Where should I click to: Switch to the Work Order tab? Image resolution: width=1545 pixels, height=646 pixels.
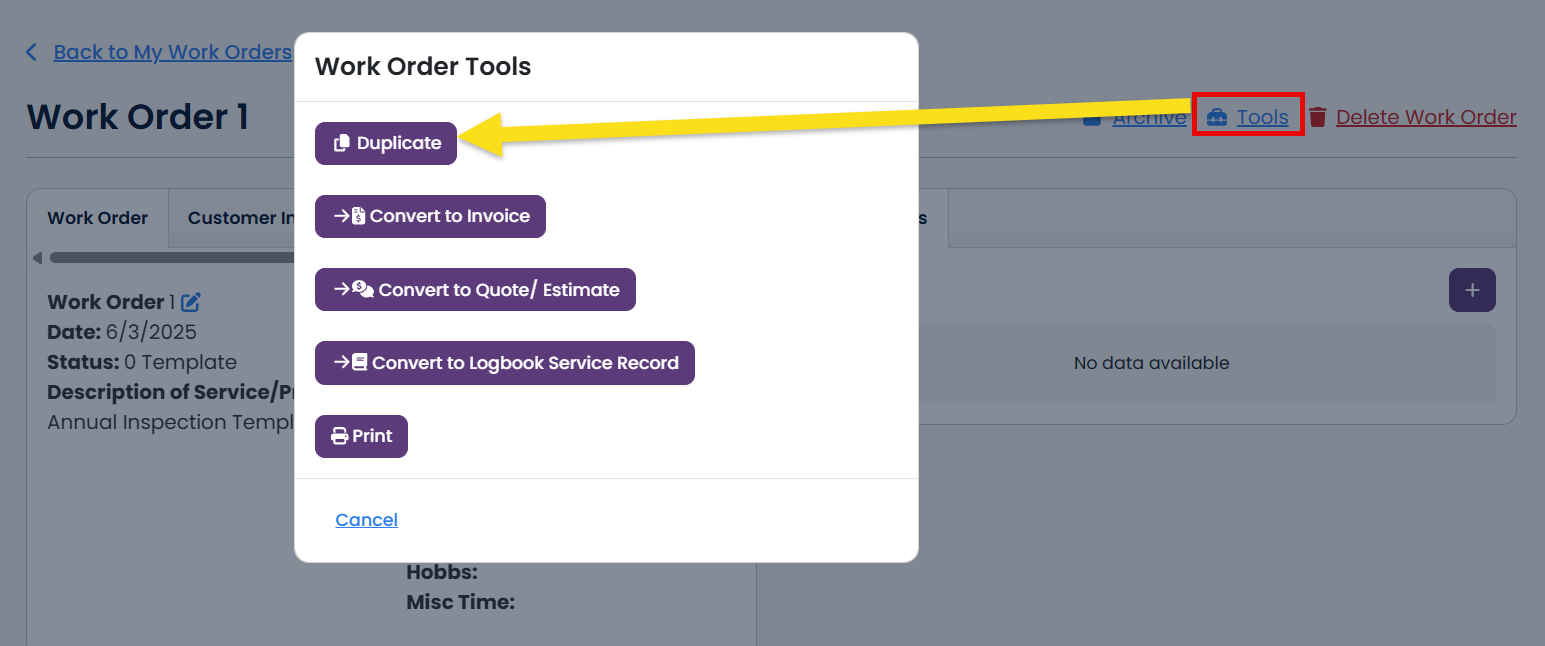98,218
